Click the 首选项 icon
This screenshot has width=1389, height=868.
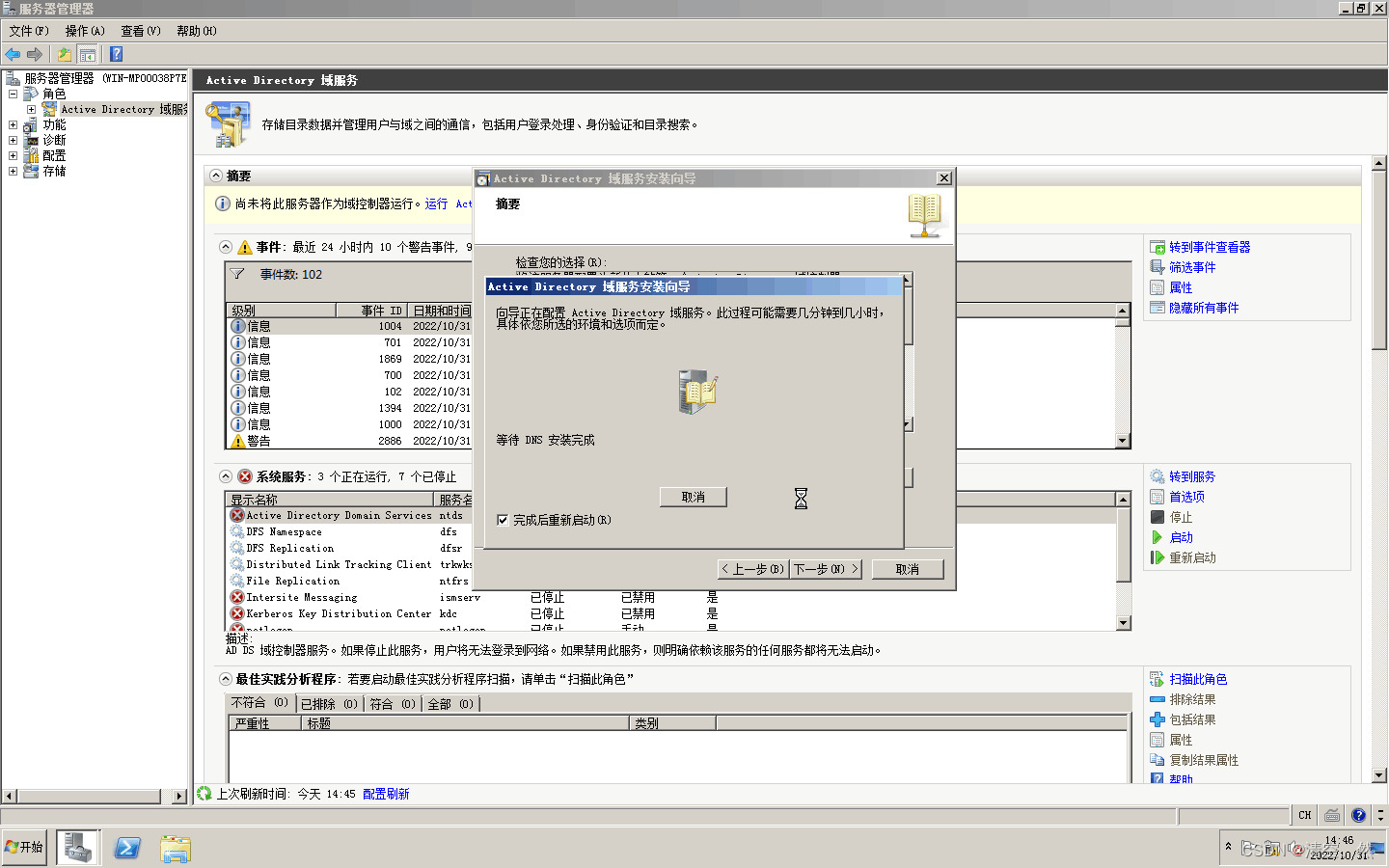(x=1157, y=497)
